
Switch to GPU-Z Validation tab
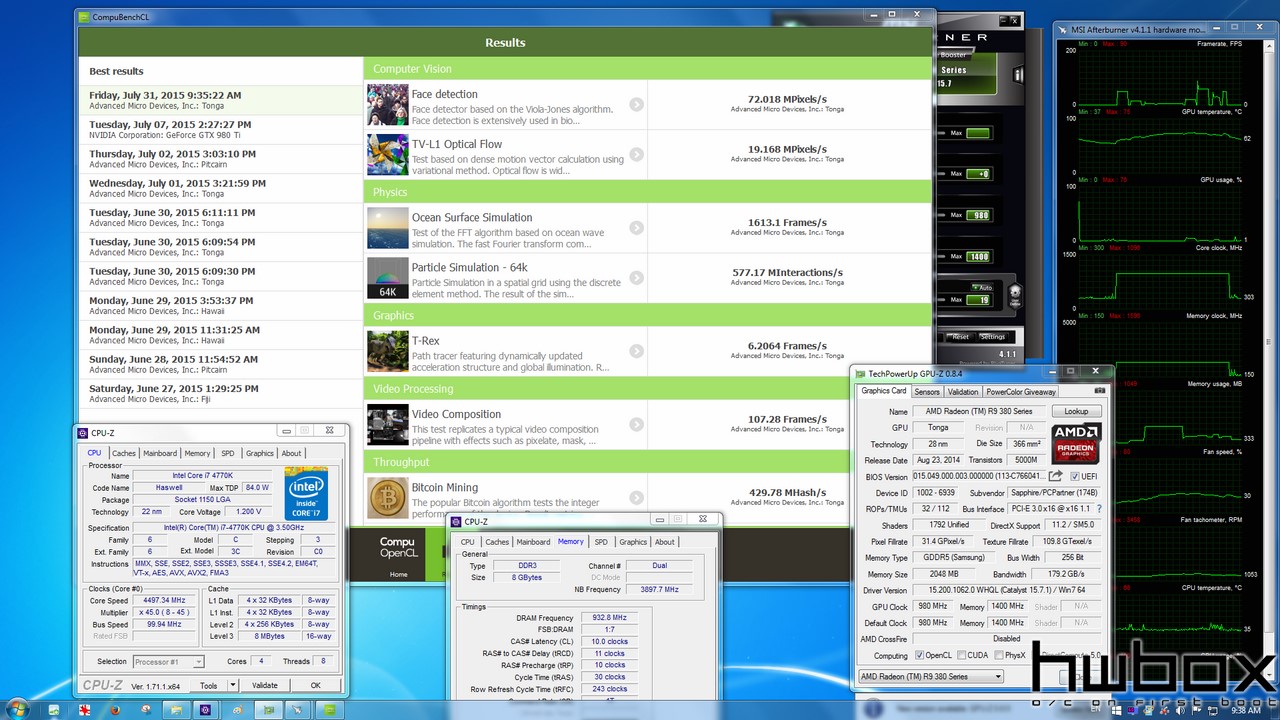962,392
